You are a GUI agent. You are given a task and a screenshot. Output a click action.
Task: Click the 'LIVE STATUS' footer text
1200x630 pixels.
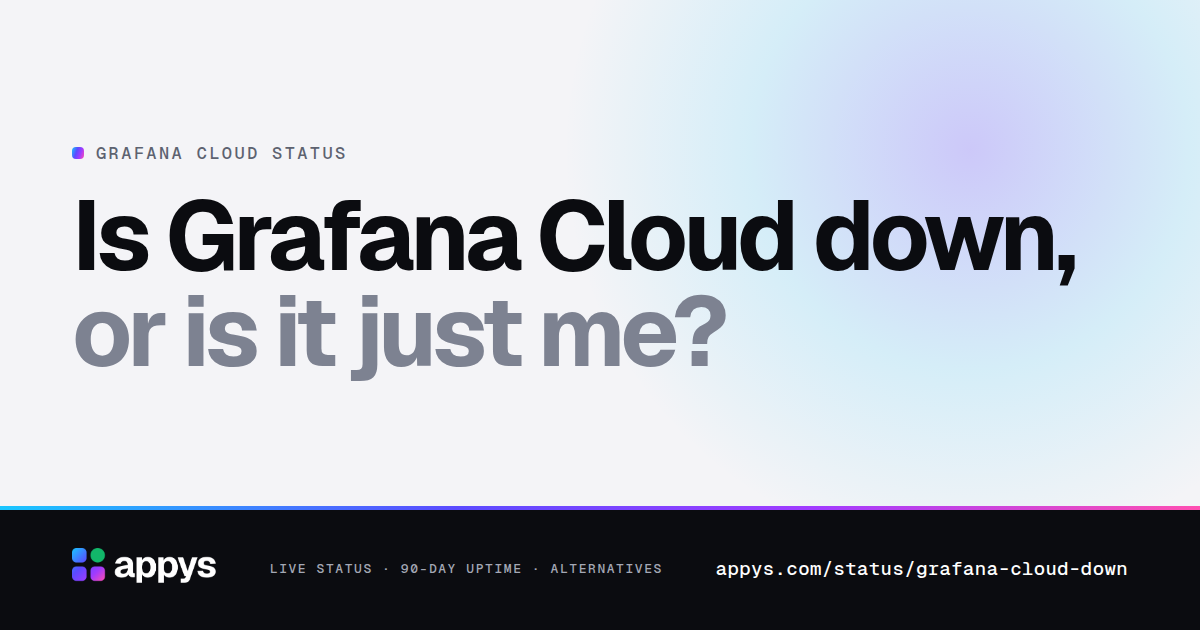320,569
